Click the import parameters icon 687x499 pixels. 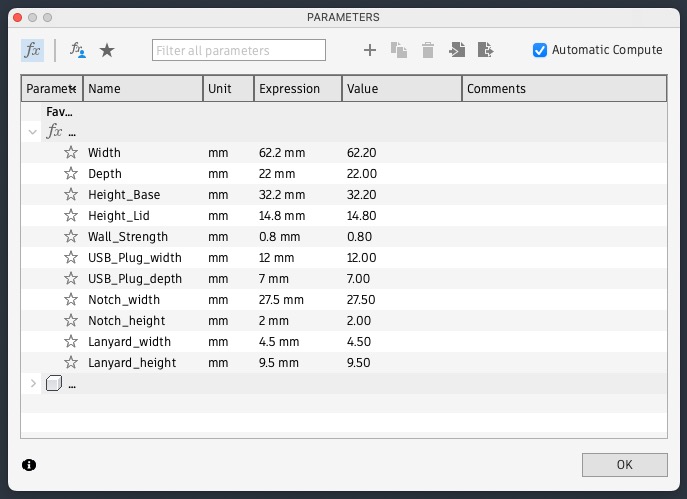point(457,50)
